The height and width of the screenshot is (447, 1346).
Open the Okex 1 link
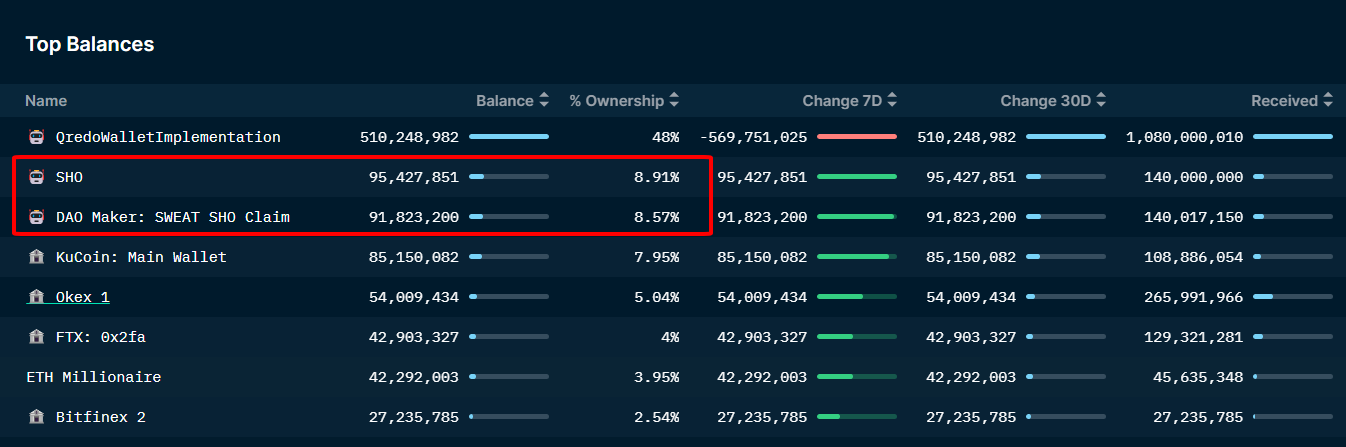coord(83,297)
